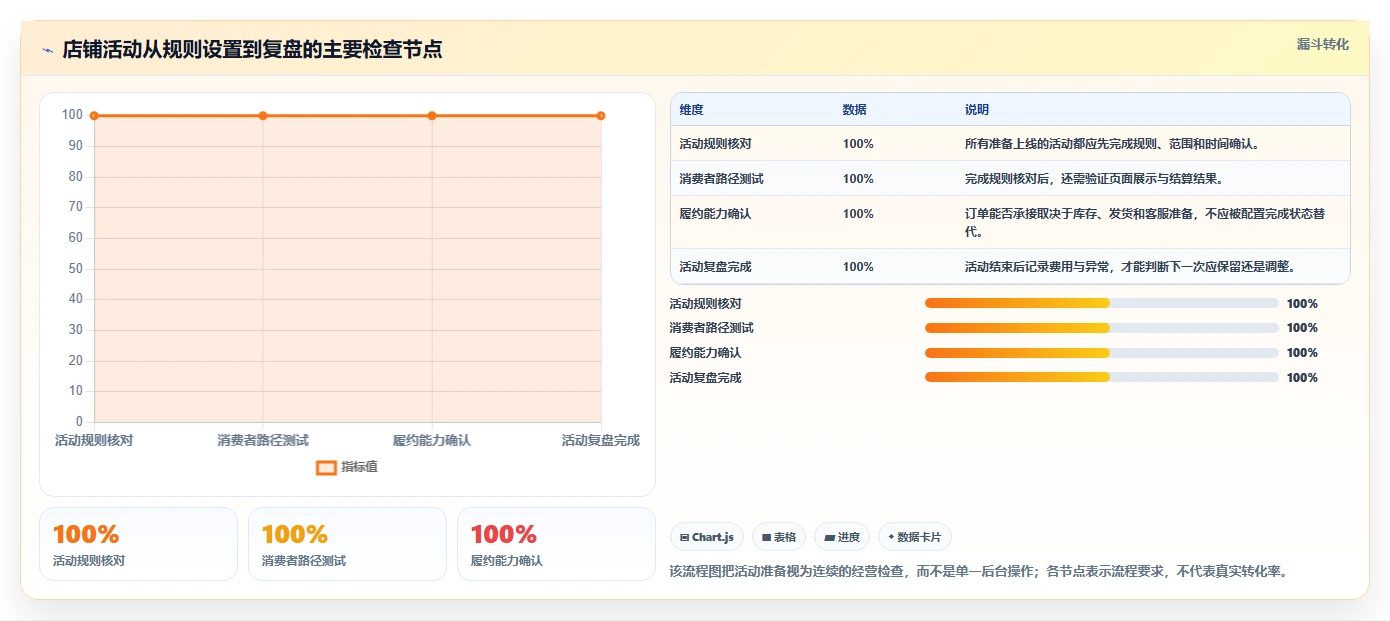Click the chart data point for 履约能力确认
Viewport: 1390px width, 621px height.
point(432,116)
